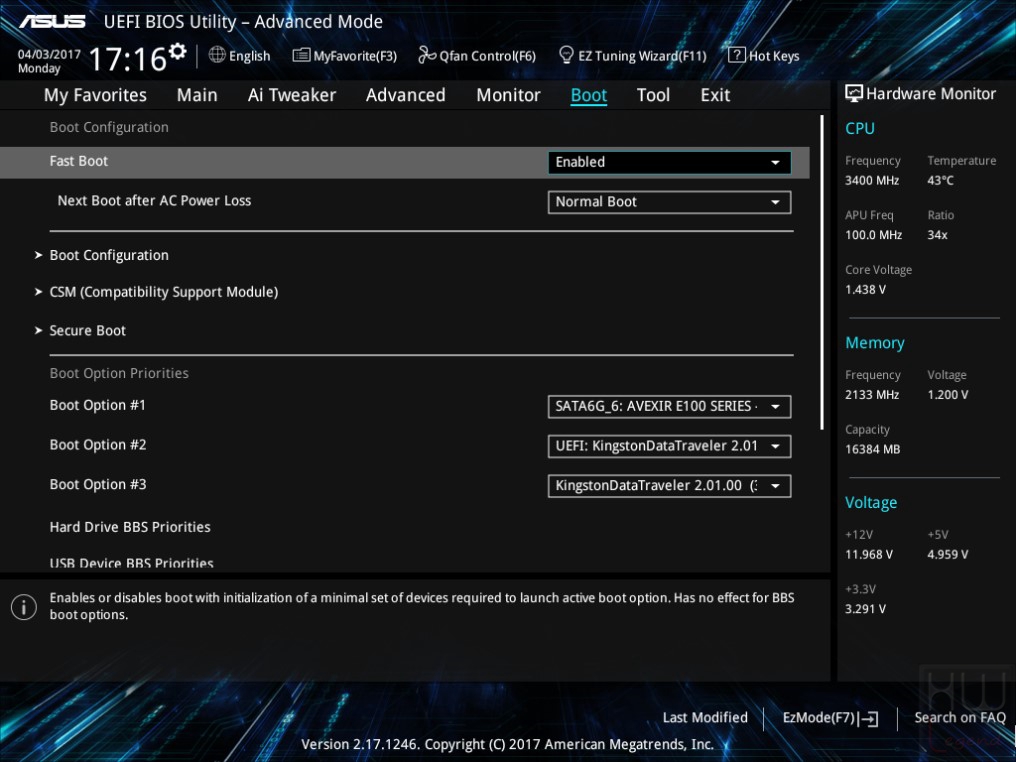Screen dimensions: 1016x762
Task: Select the Boot tab
Action: (588, 95)
